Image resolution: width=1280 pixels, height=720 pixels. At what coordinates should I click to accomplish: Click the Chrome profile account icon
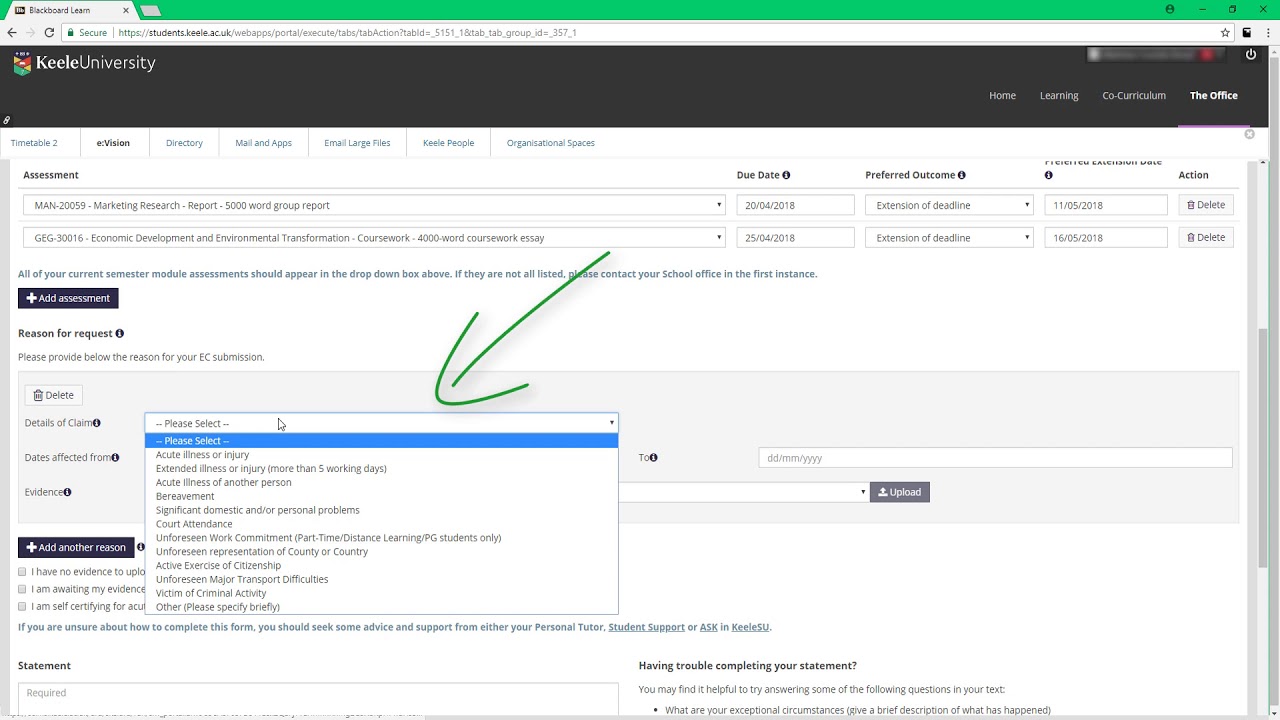(1170, 9)
